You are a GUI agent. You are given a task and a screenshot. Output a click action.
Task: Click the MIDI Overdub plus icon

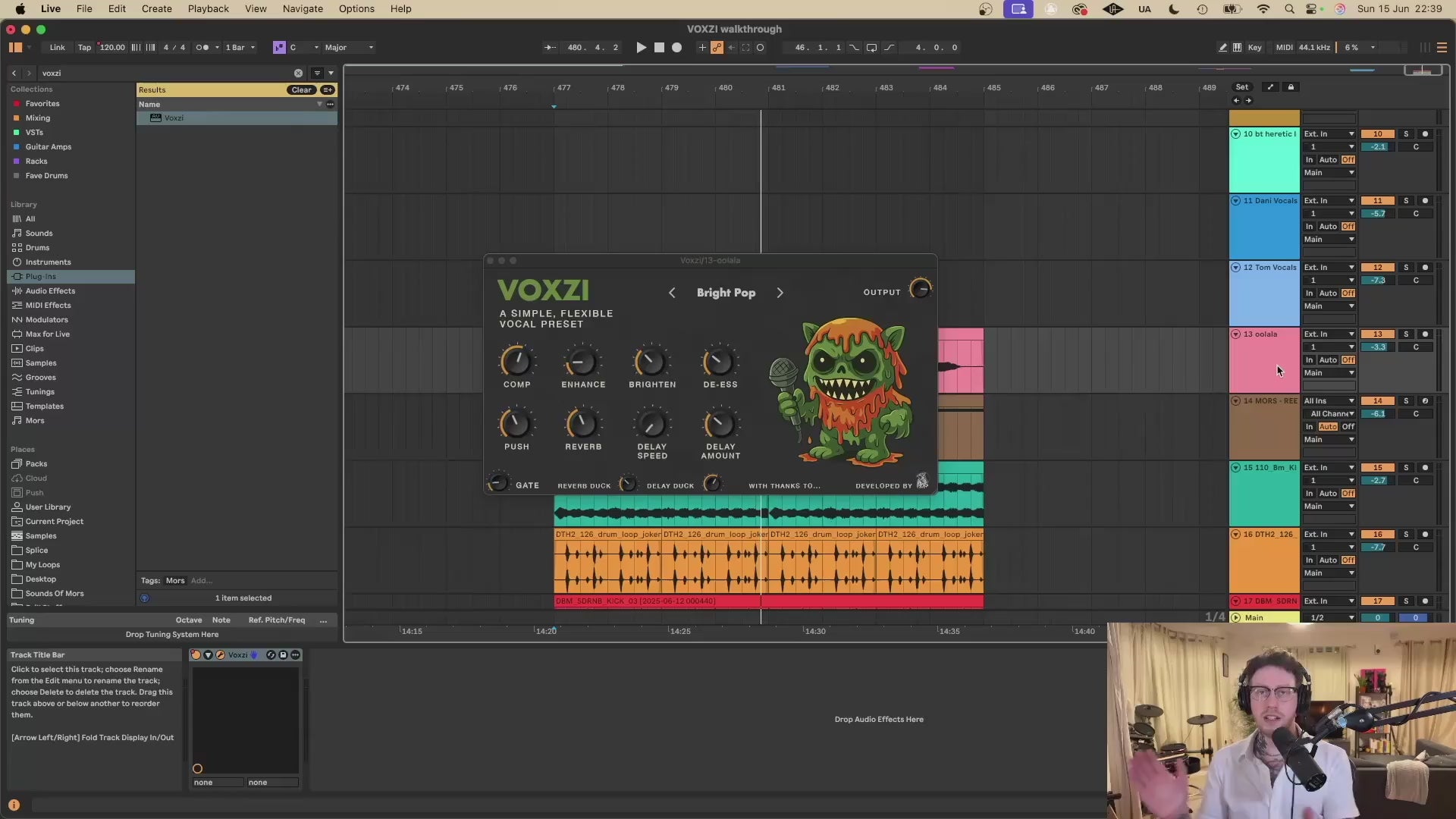pos(702,47)
